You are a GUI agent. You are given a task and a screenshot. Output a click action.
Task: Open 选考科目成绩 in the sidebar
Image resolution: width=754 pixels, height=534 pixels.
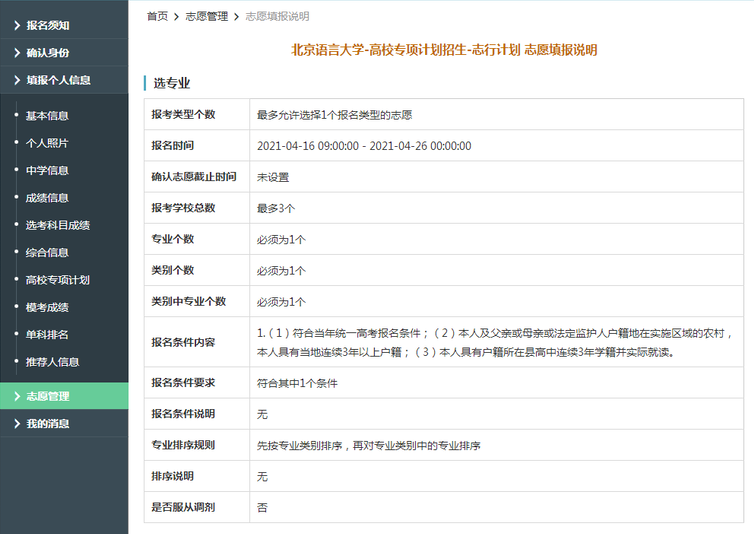tap(58, 226)
